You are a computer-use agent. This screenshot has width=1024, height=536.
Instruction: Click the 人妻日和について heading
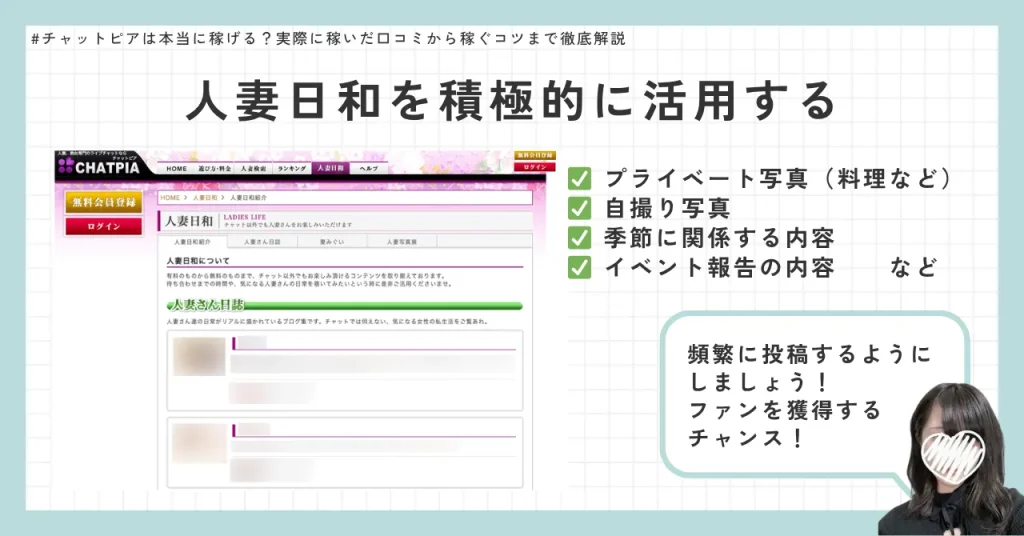pyautogui.click(x=198, y=260)
